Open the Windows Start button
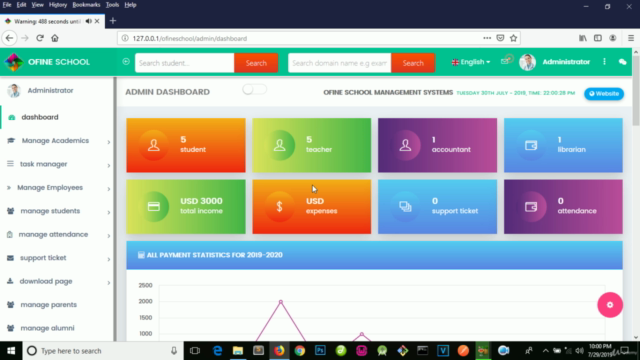 tap(11, 351)
